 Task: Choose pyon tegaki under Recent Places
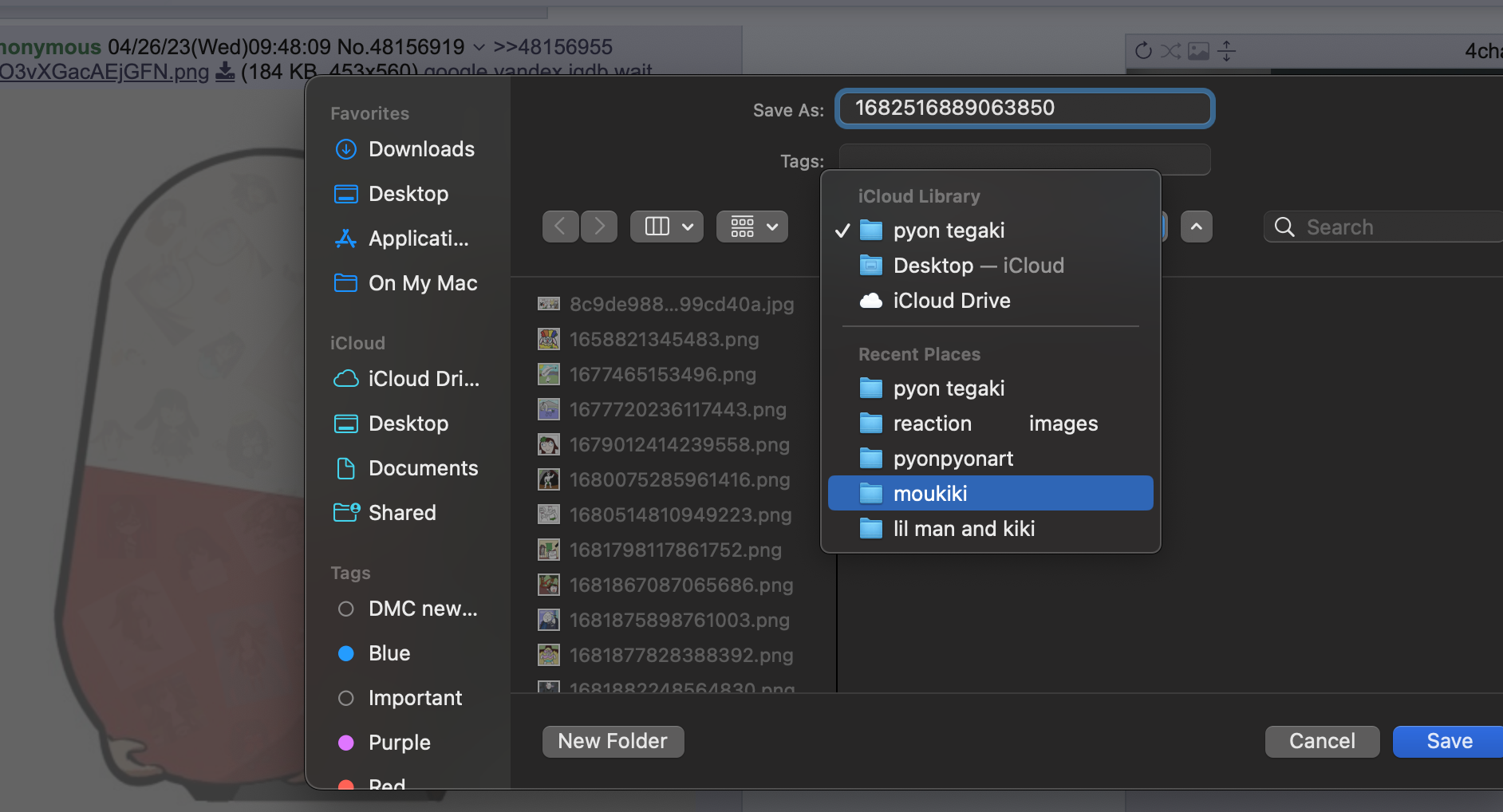(x=991, y=388)
